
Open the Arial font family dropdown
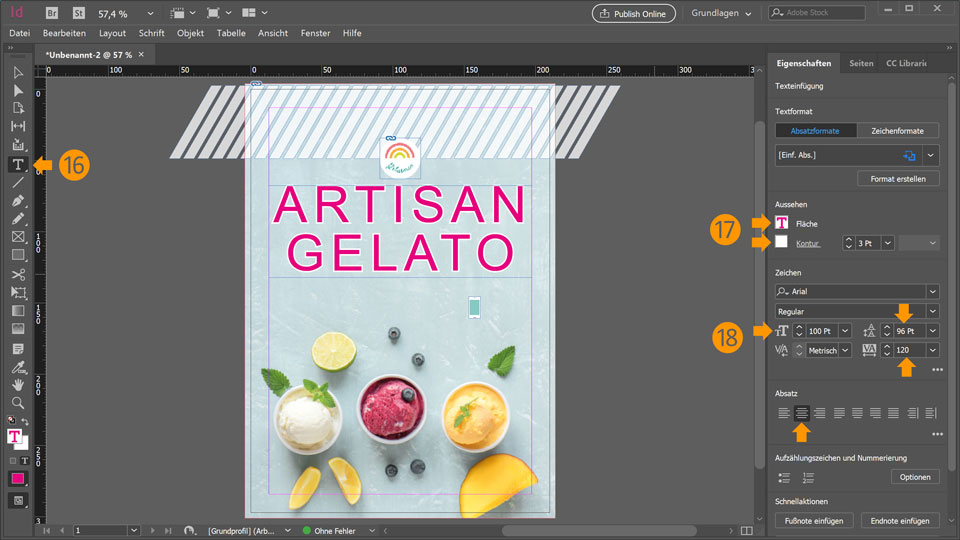click(x=932, y=292)
